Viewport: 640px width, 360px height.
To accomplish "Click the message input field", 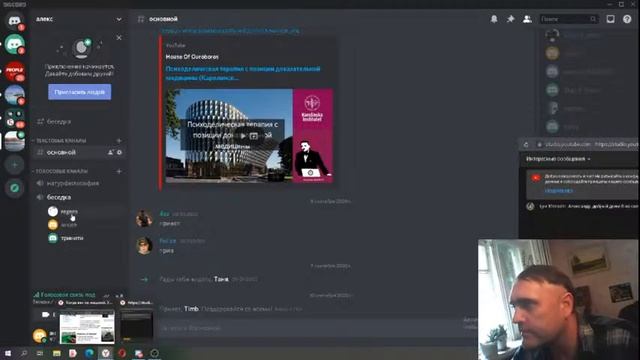I will pos(310,328).
